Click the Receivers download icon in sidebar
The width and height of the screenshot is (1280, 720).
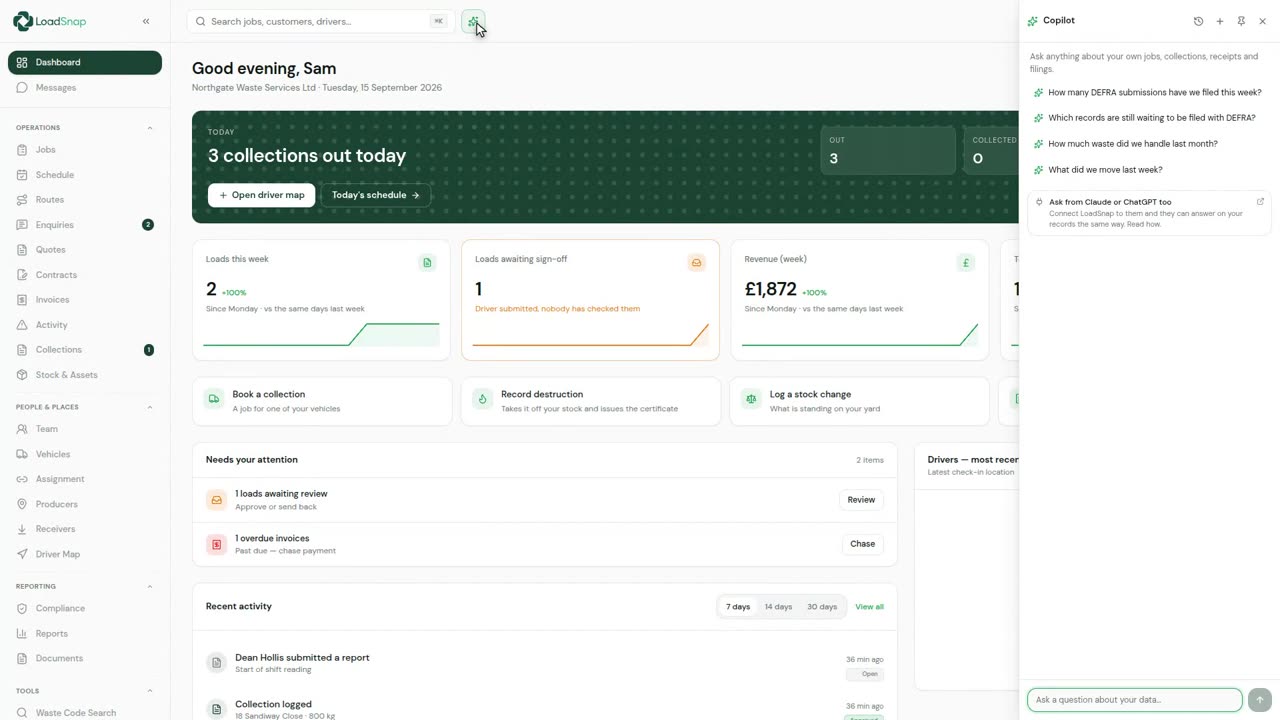[x=23, y=529]
